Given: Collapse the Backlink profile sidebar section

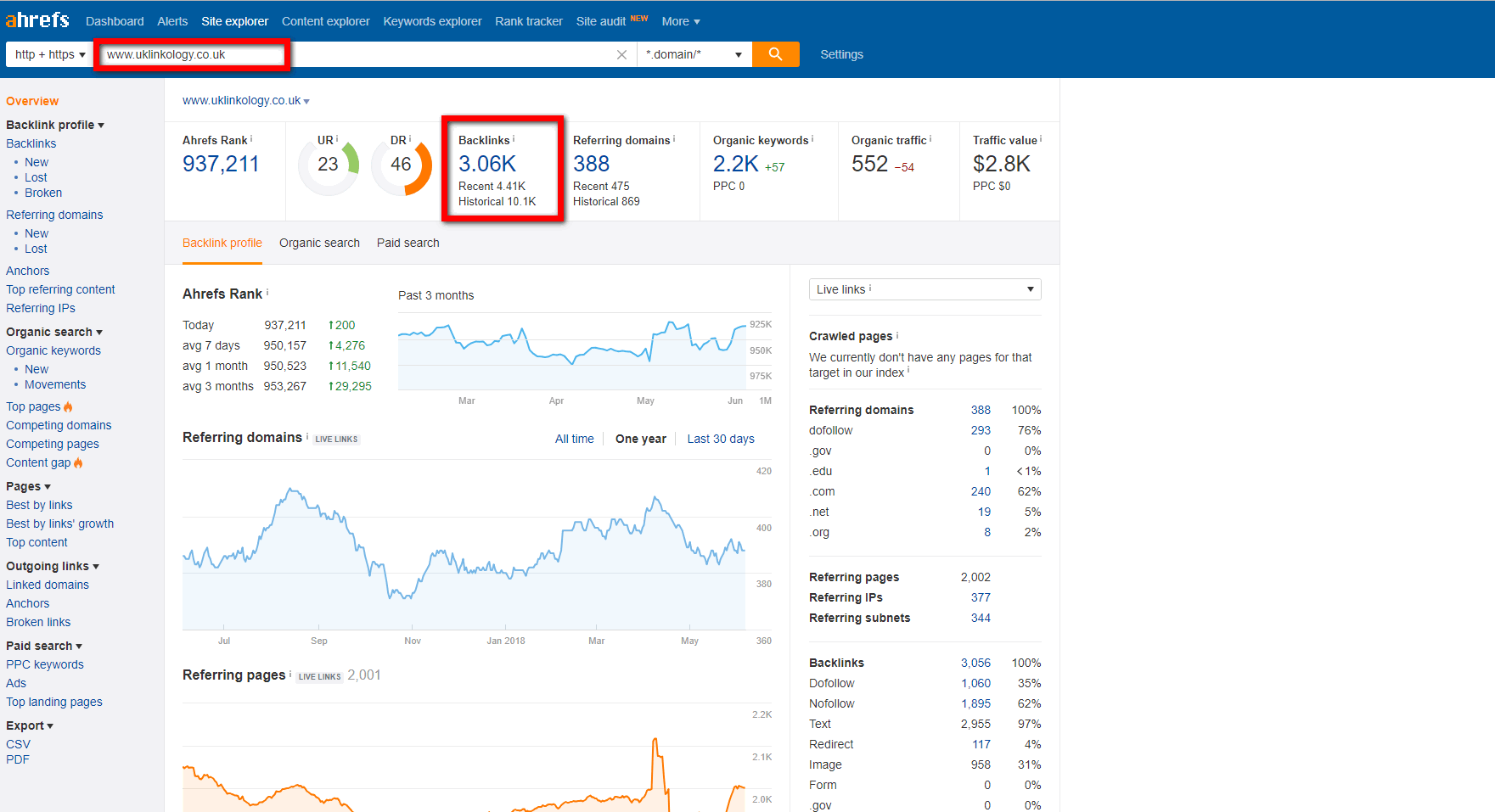Looking at the screenshot, I should [x=55, y=125].
